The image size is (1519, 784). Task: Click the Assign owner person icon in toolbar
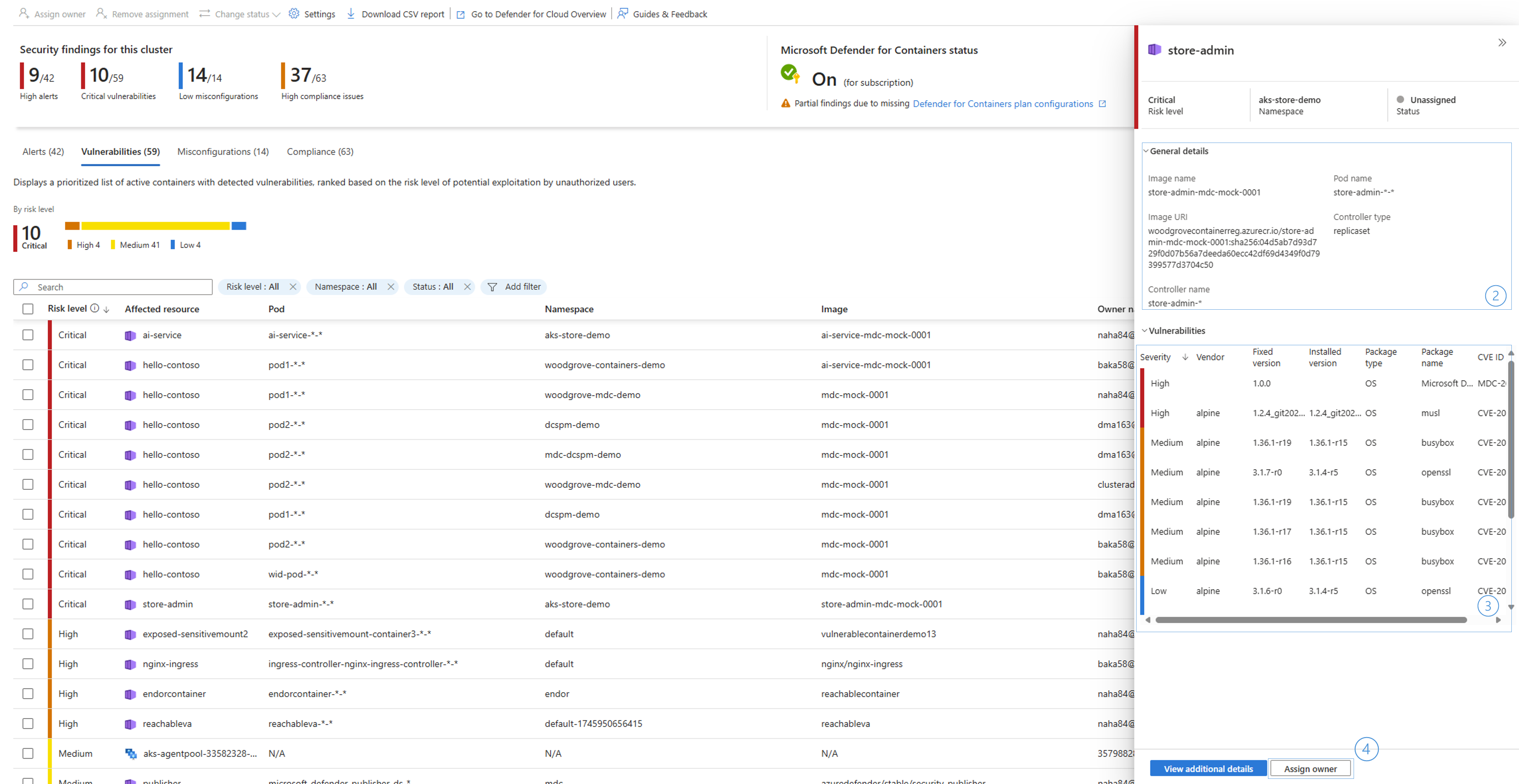(x=23, y=13)
